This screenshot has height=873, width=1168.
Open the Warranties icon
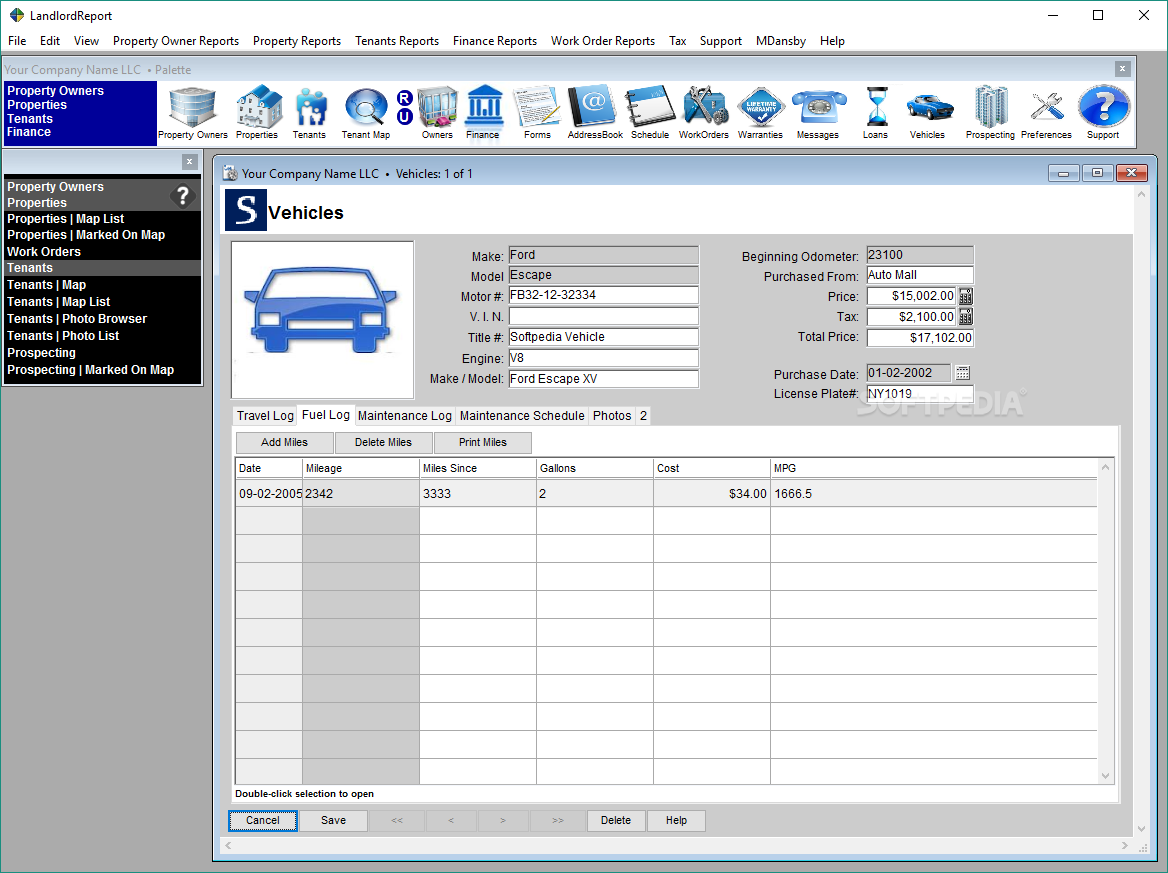pyautogui.click(x=761, y=112)
